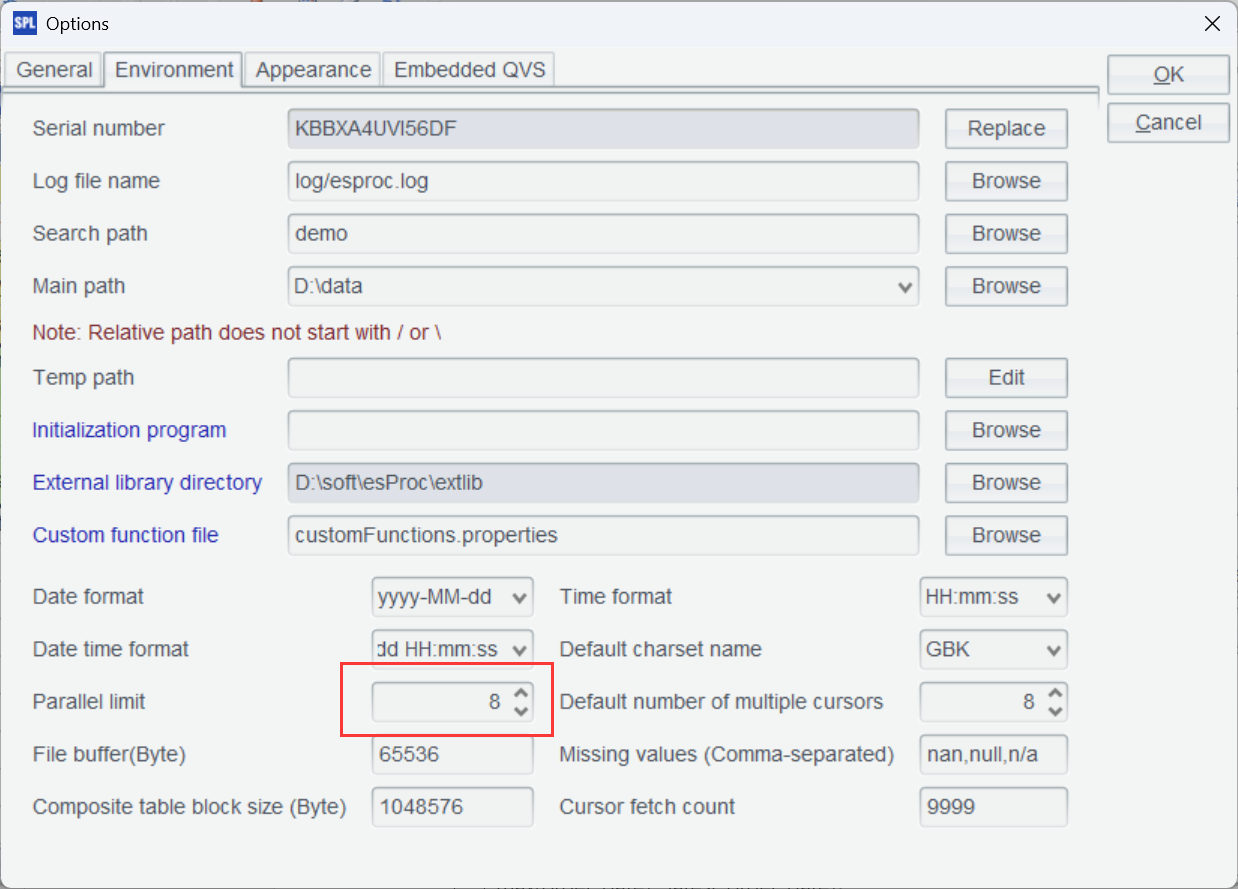Expand the Main path dropdown
The width and height of the screenshot is (1238, 889).
tap(905, 287)
